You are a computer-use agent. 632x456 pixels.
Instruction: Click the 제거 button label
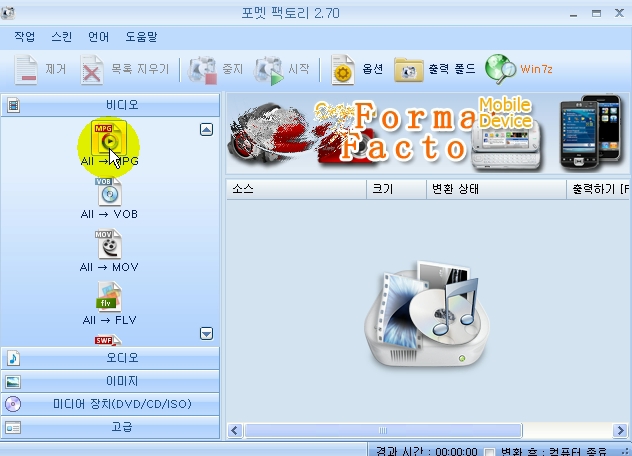55,69
